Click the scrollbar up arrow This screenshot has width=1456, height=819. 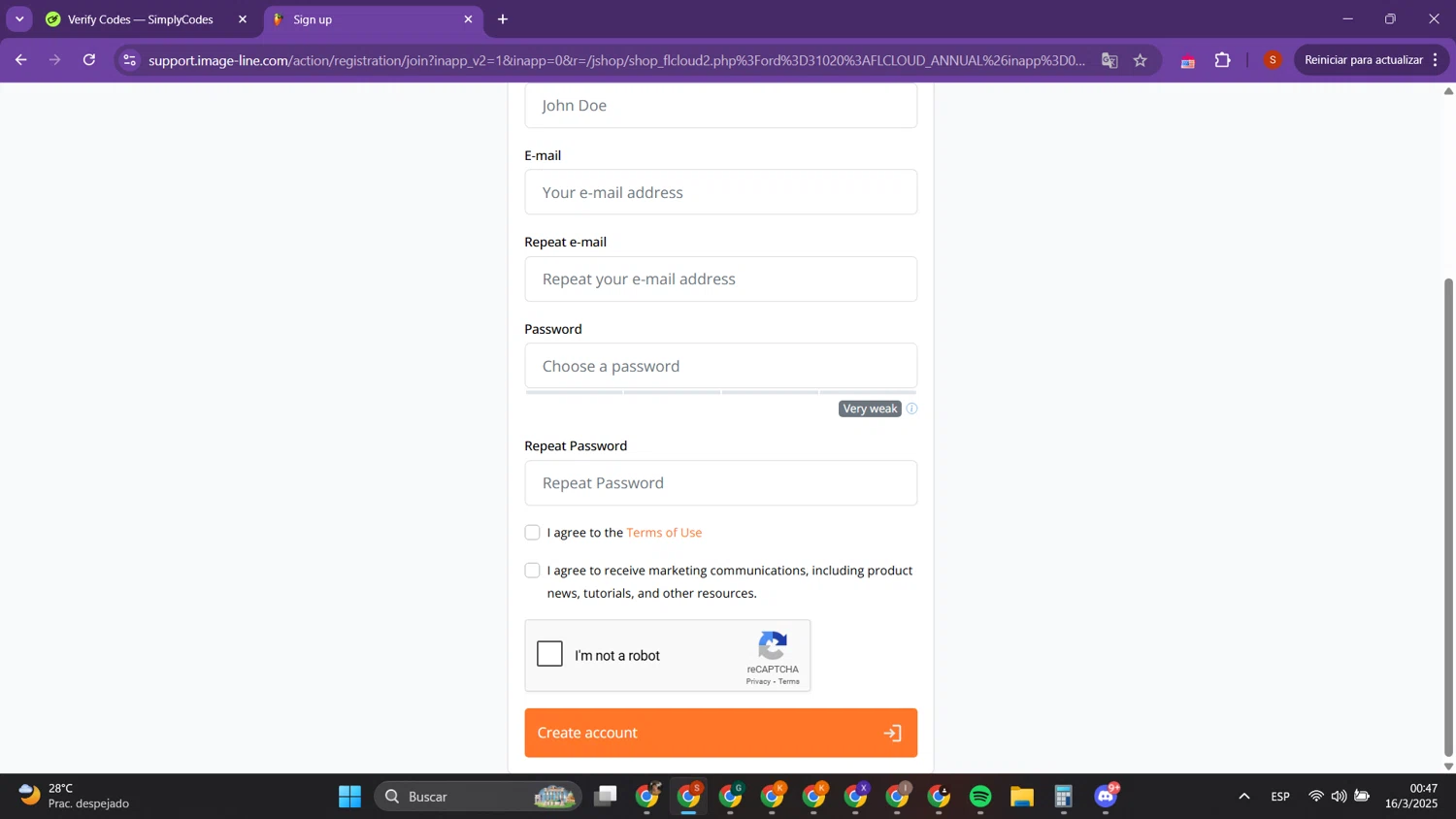(1448, 90)
